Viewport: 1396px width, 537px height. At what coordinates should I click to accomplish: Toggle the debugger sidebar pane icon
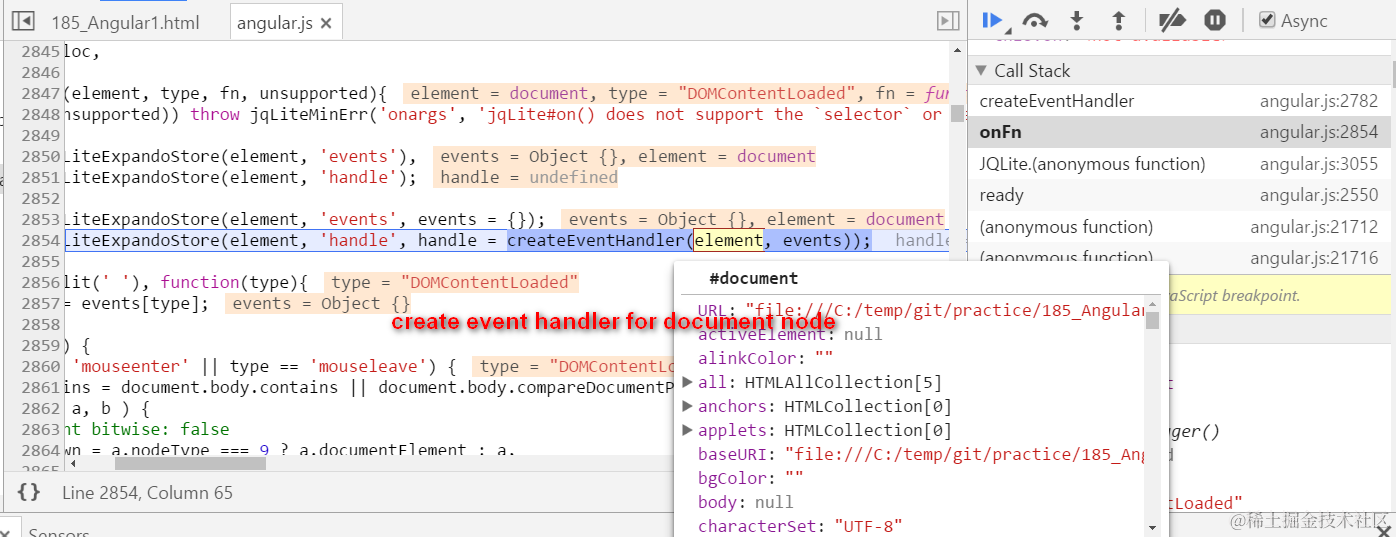pyautogui.click(x=947, y=21)
